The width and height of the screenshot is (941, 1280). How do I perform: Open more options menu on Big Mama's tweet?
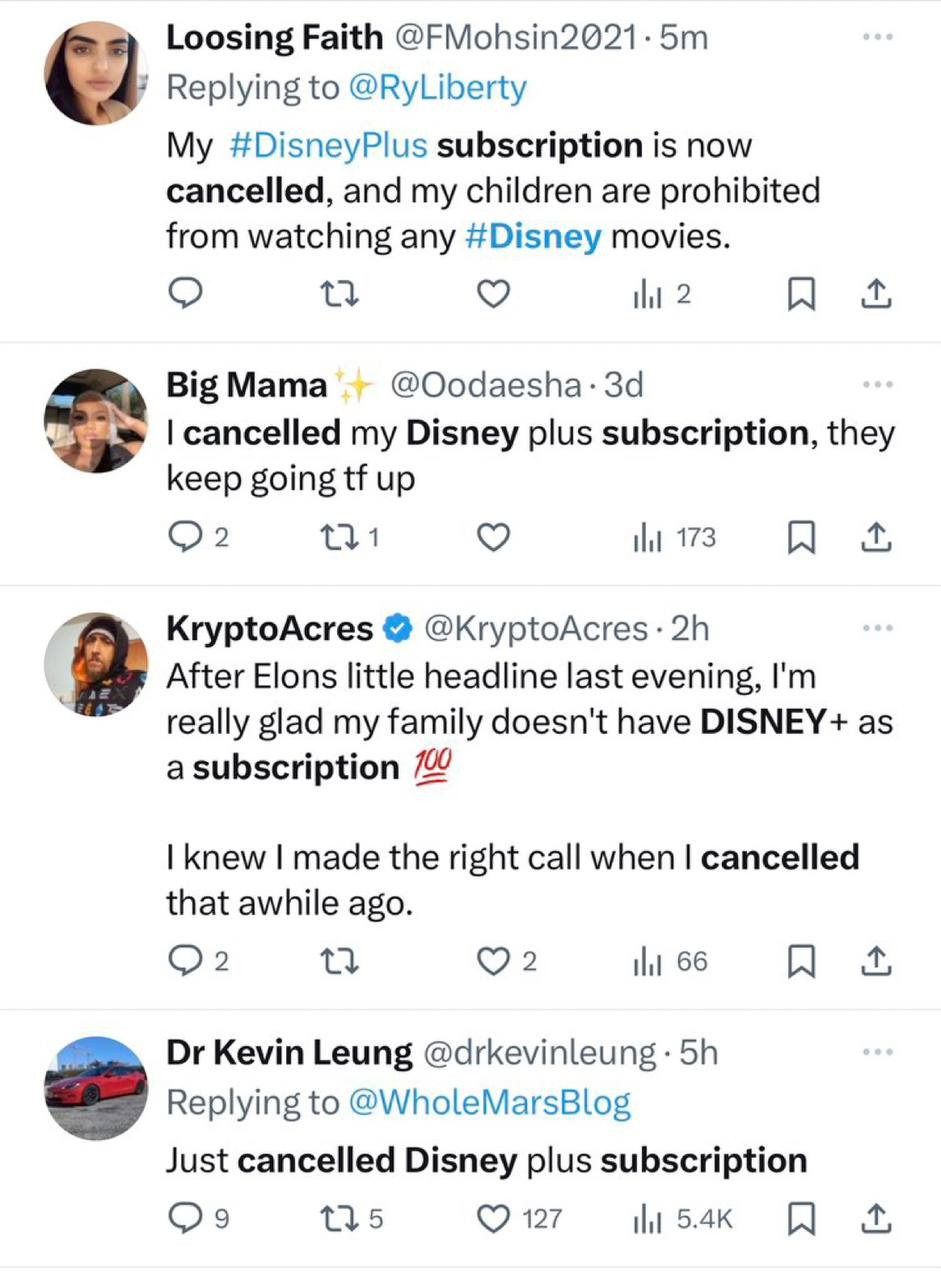(876, 384)
